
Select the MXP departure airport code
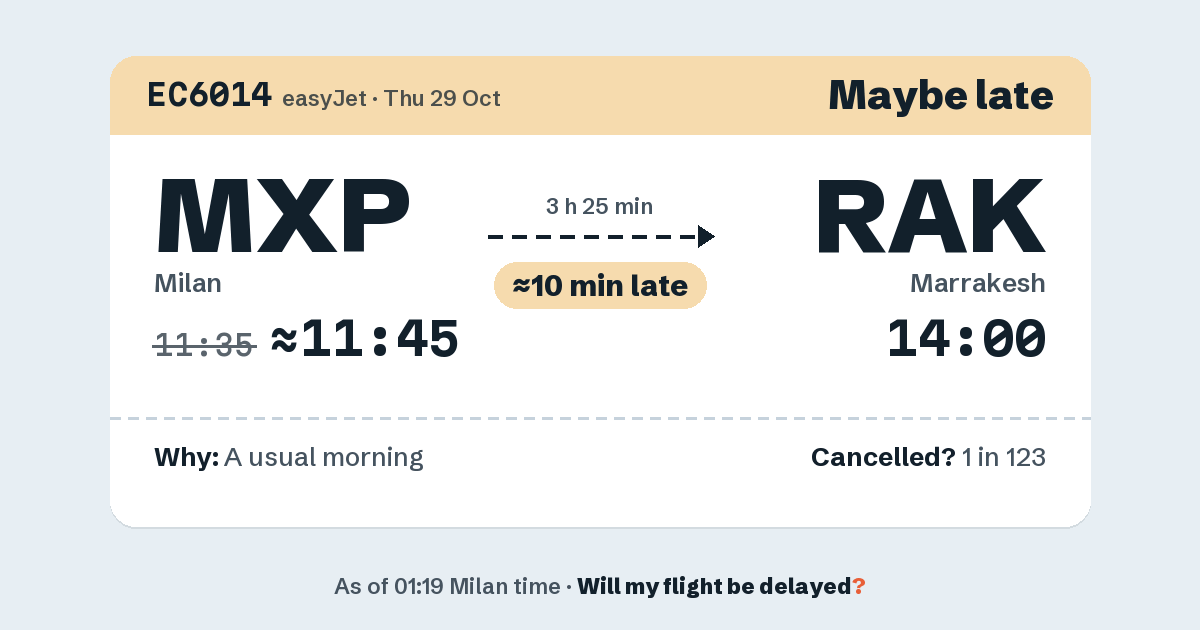(x=283, y=215)
